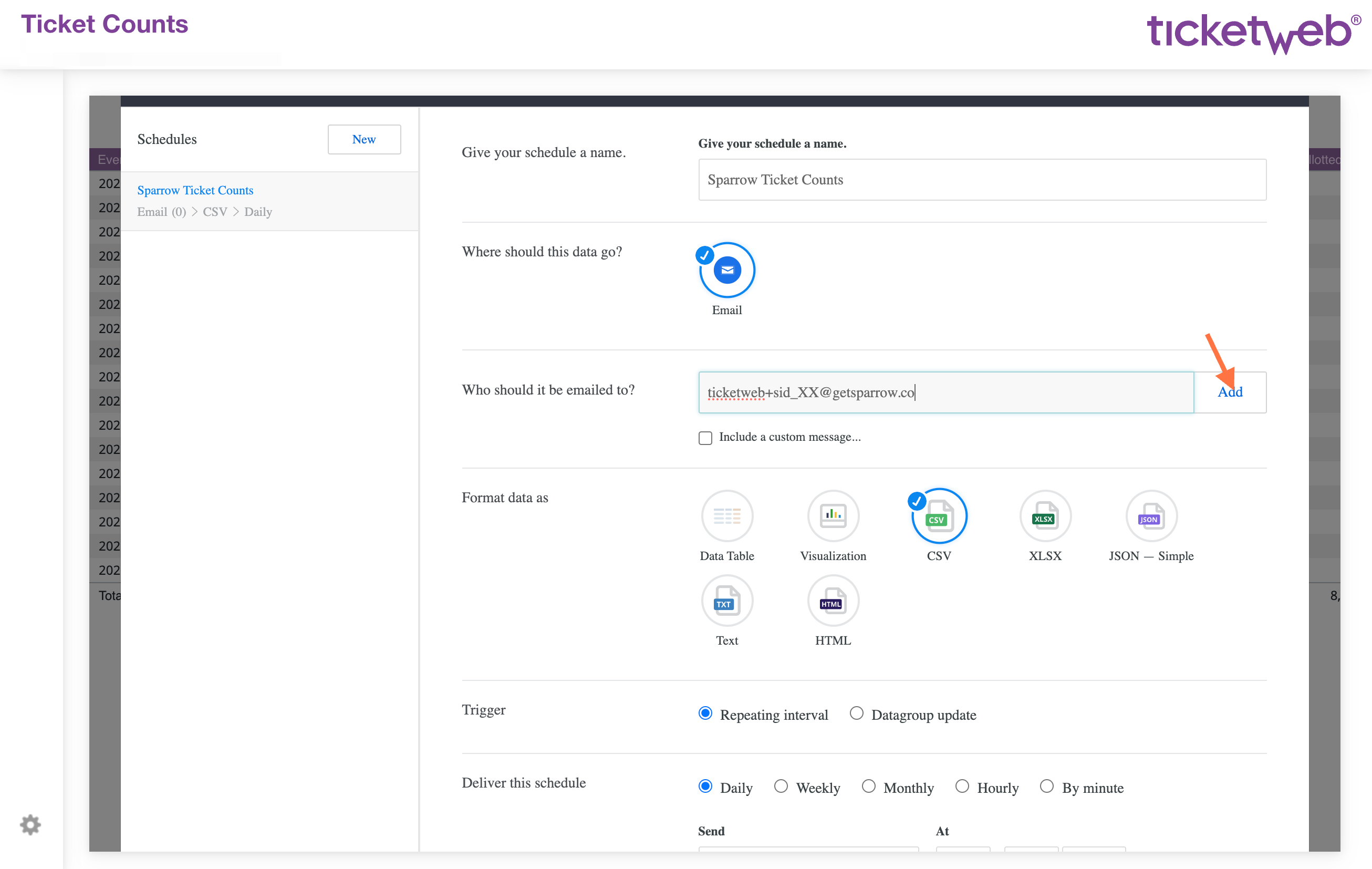The image size is (1372, 869).
Task: Select Datagroup update trigger
Action: pos(856,713)
